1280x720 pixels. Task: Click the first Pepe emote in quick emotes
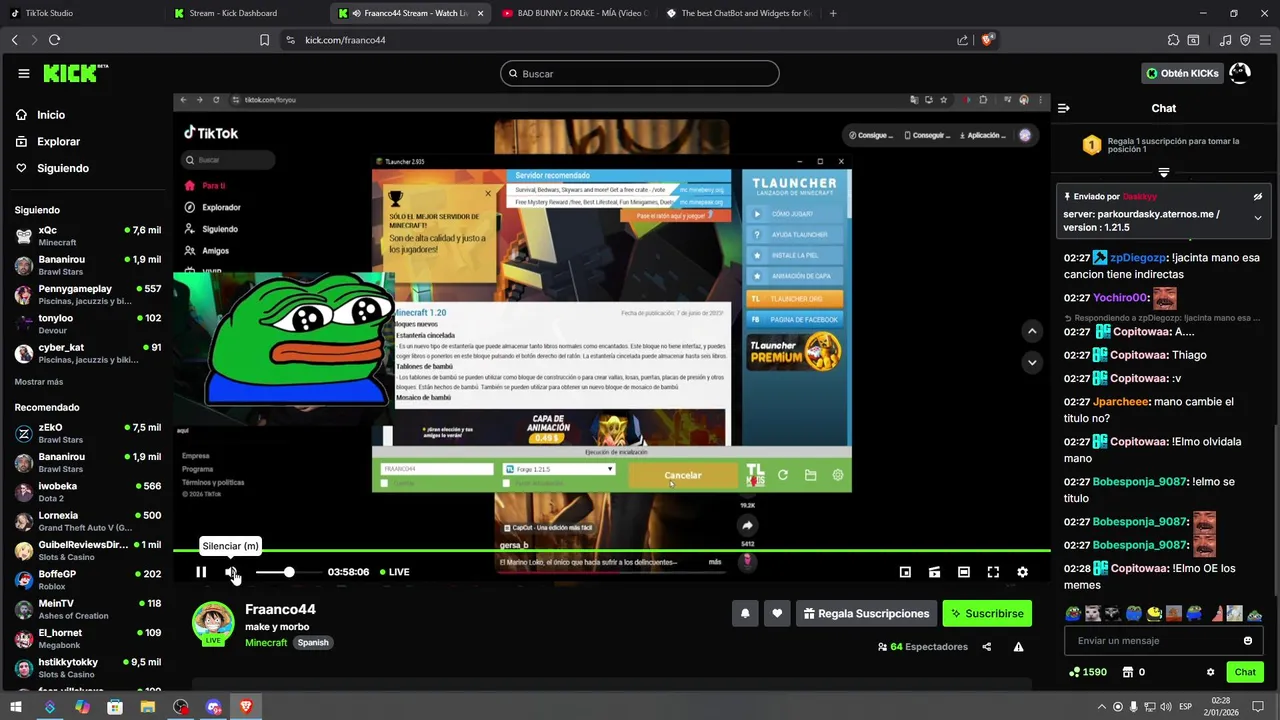pos(1073,614)
